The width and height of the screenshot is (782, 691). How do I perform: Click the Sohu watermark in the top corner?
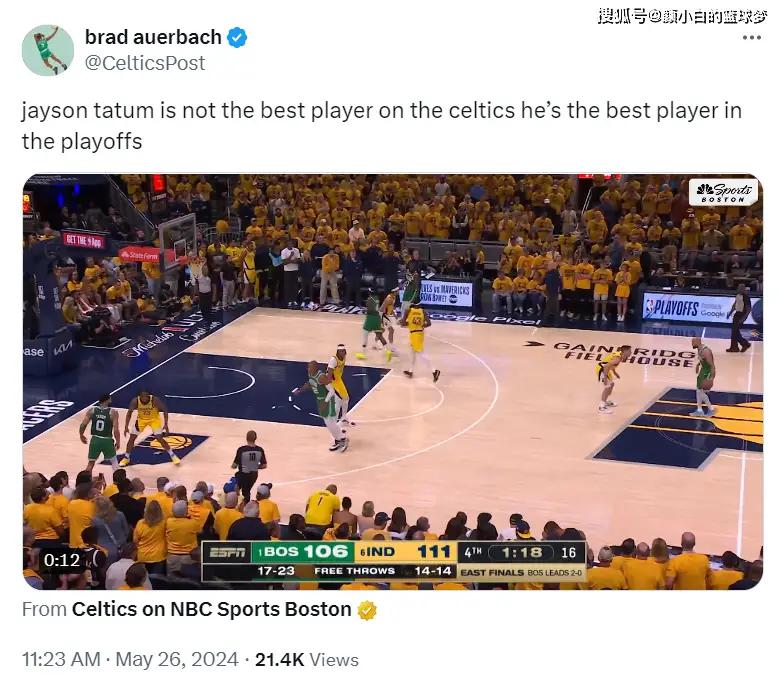pos(682,16)
